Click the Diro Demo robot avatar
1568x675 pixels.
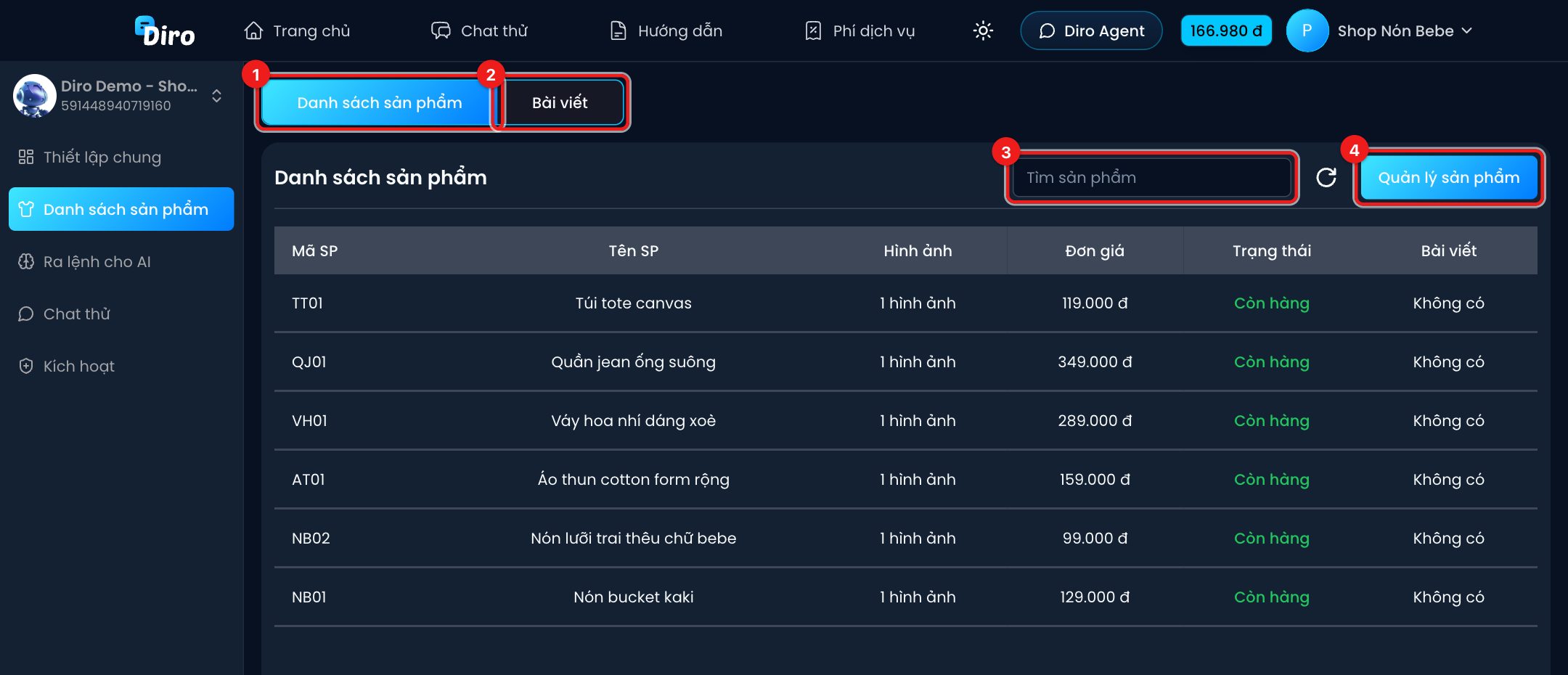(x=35, y=96)
